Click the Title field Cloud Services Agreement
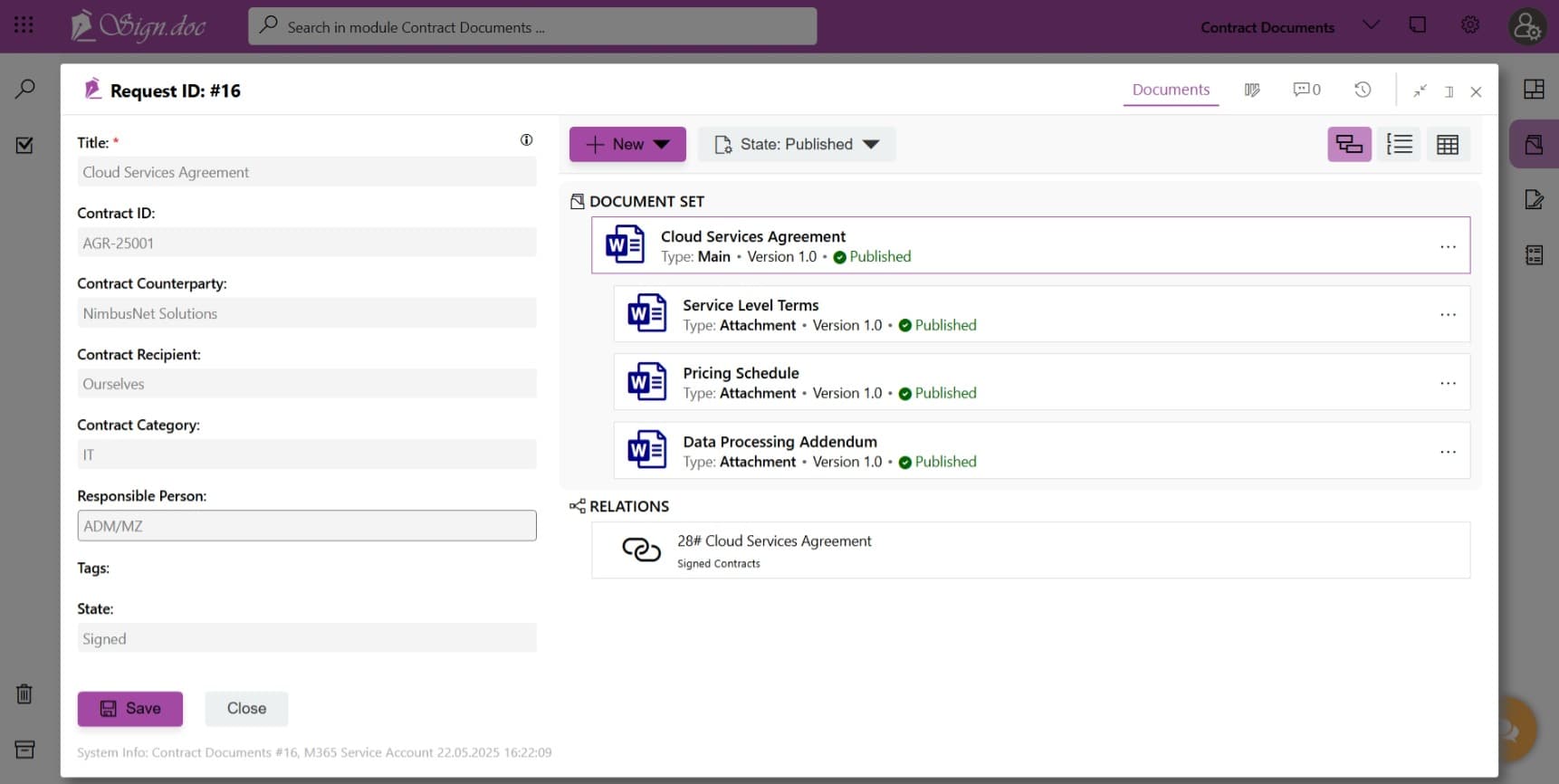The height and width of the screenshot is (784, 1559). click(x=307, y=172)
